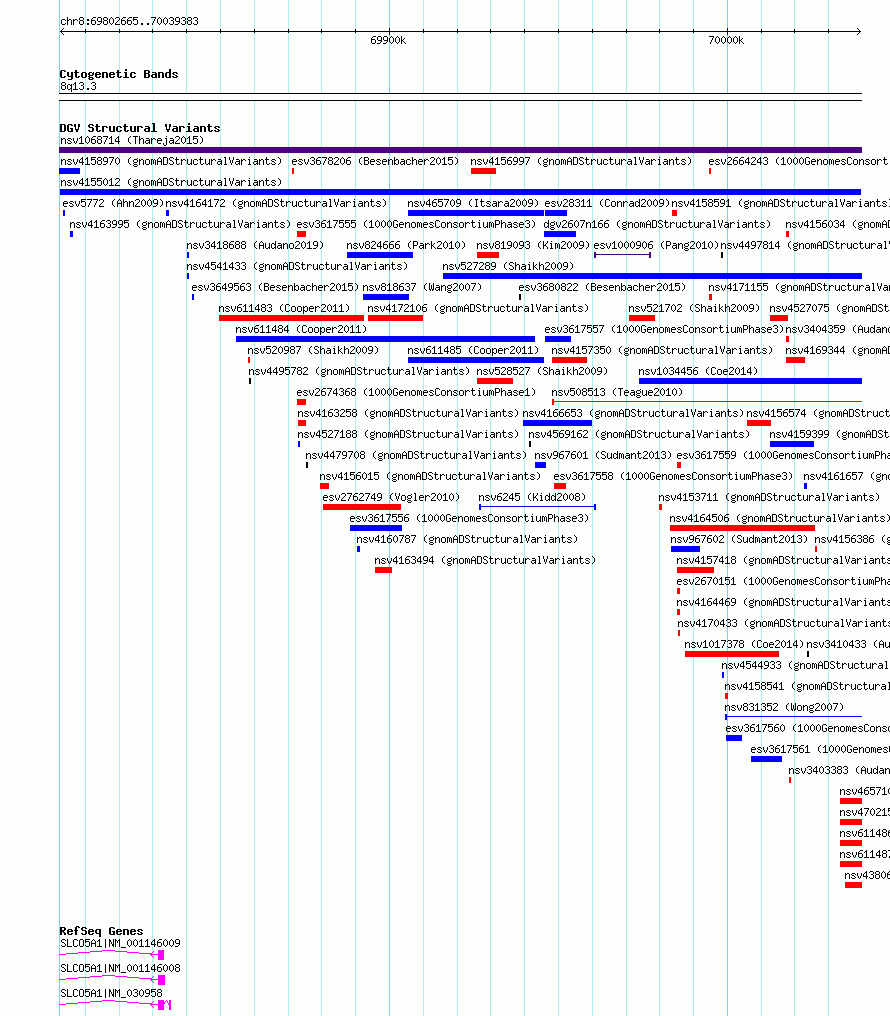
Task: Open esv3649563 (Besenbacher2015) variant
Action: pyautogui.click(x=275, y=288)
